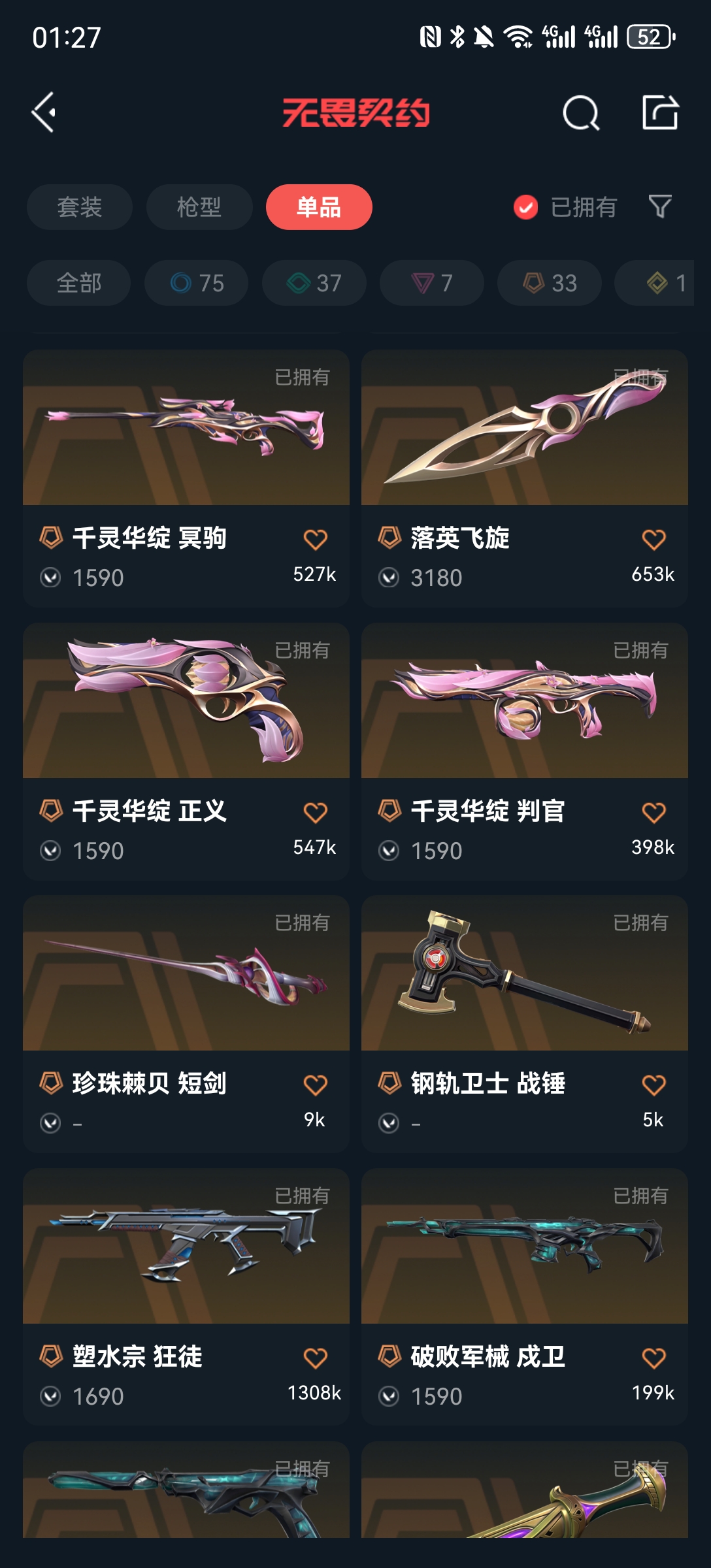Switch to the 枪型 tab
Viewport: 711px width, 1568px height.
(x=199, y=207)
